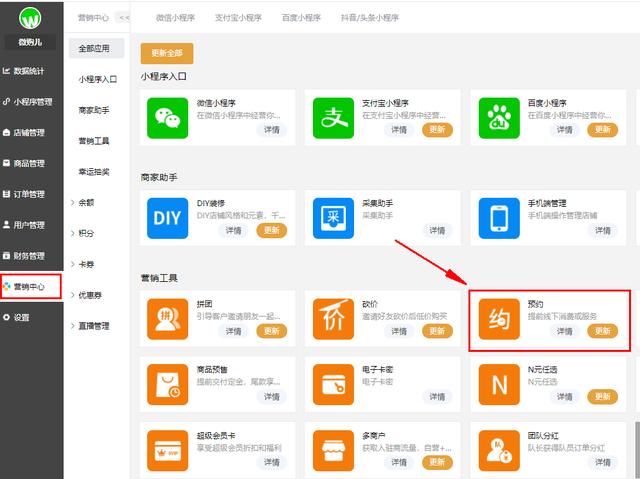Open the 电子卡密 wallet icon
The height and width of the screenshot is (479, 640).
[333, 384]
